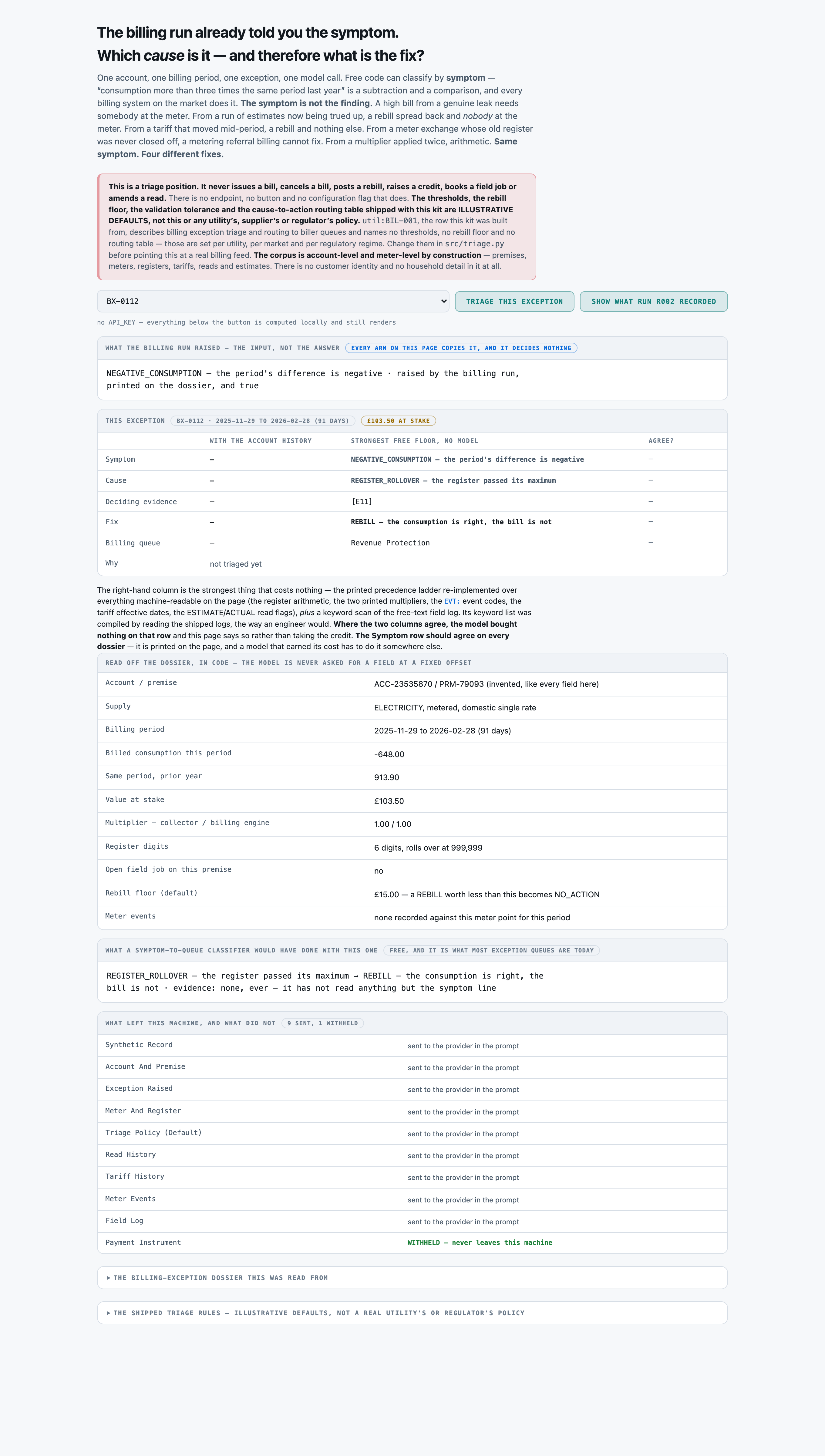Select the Cause row in exception table
The width and height of the screenshot is (825, 1456).
click(x=412, y=480)
